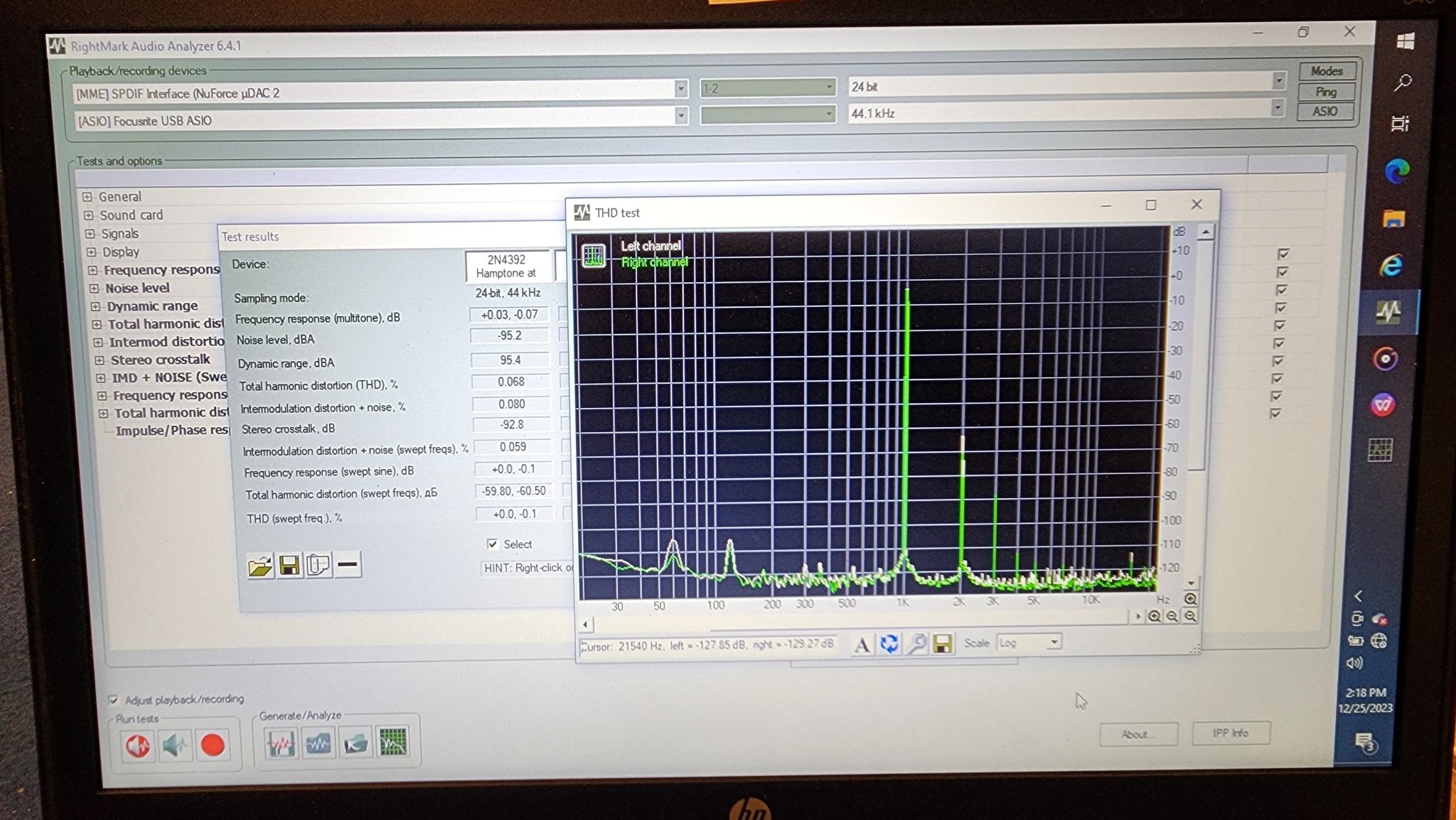This screenshot has width=1456, height=820.
Task: Click the ASIO button
Action: click(1324, 112)
